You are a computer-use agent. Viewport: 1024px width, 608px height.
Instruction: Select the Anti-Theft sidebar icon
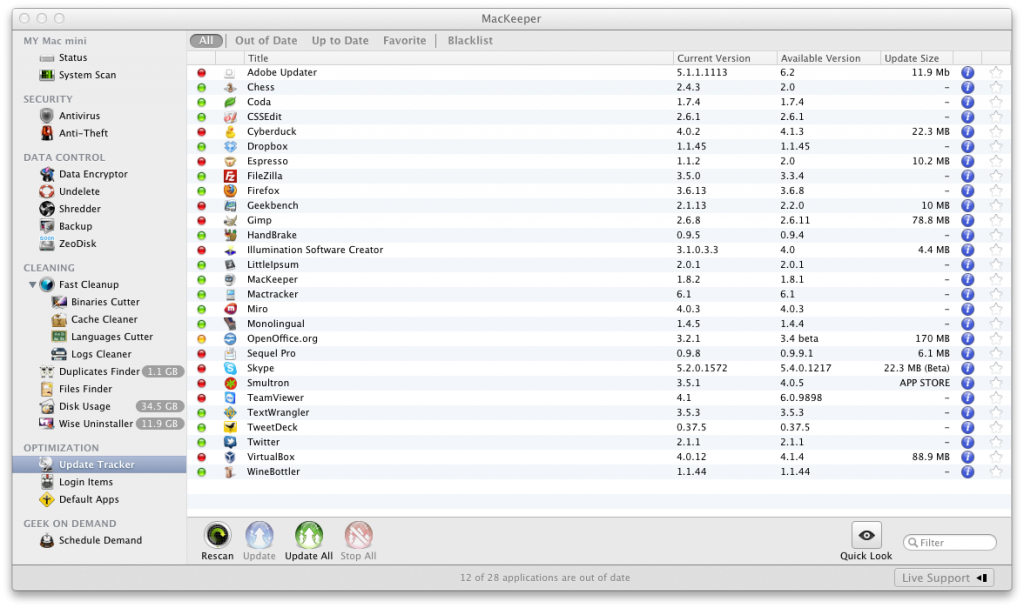(46, 133)
